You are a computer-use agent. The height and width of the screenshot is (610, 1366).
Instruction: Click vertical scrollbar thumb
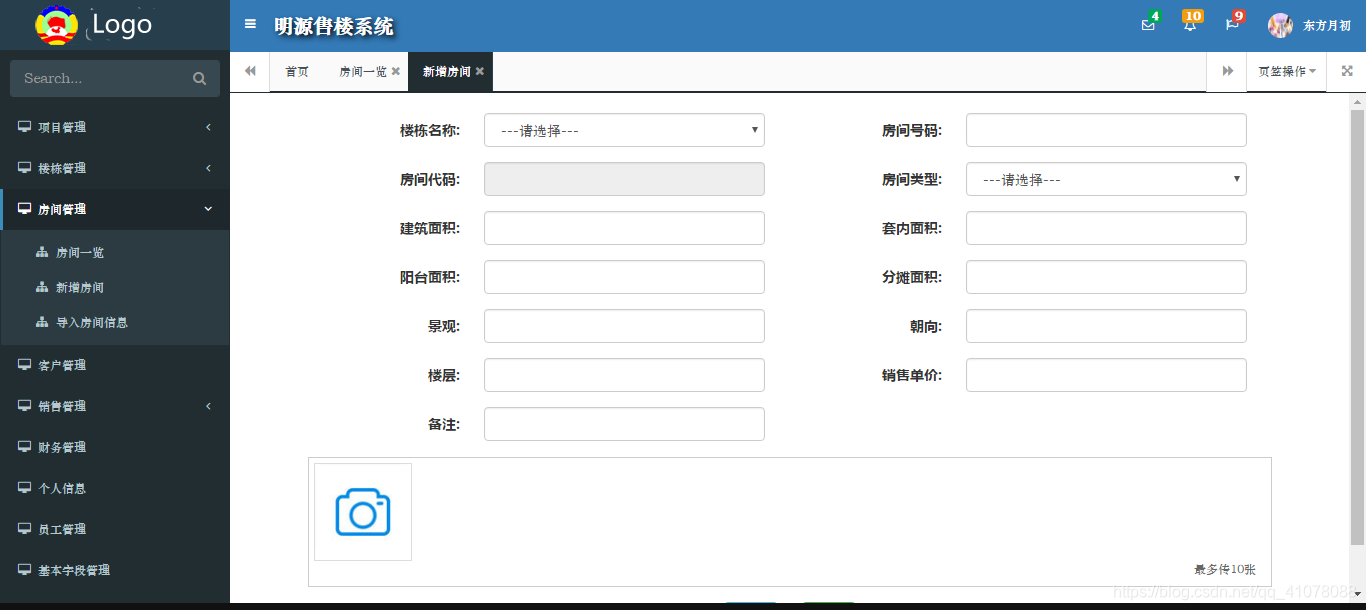(1357, 327)
